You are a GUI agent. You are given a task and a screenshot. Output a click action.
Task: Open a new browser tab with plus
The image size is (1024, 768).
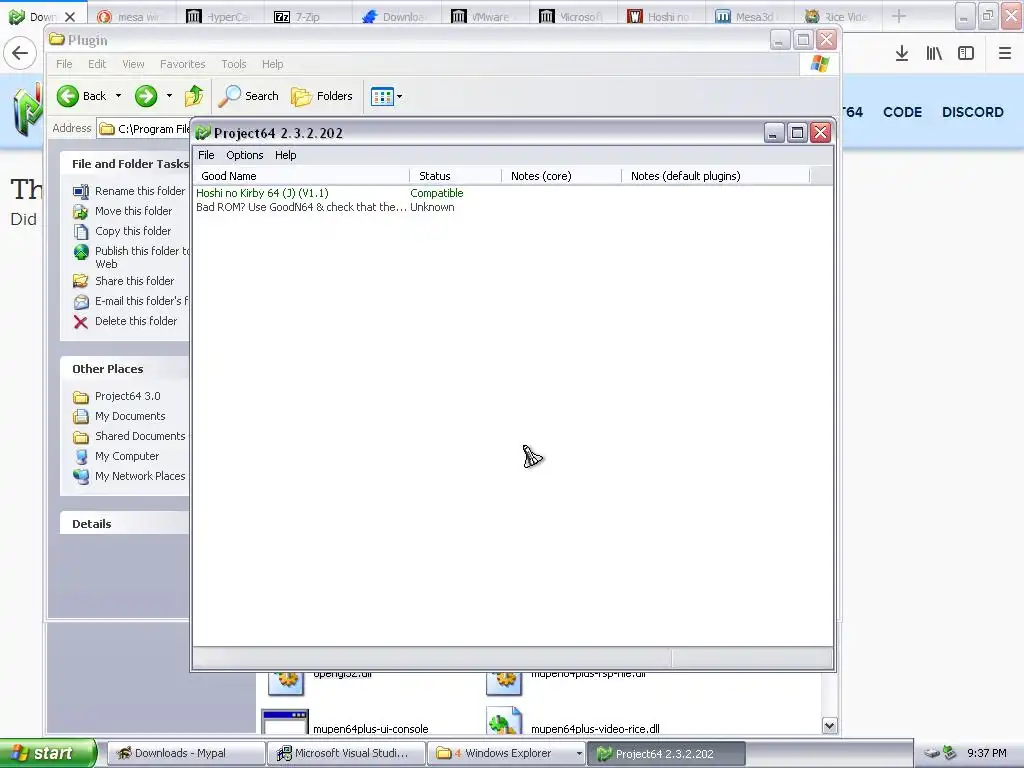[x=899, y=16]
